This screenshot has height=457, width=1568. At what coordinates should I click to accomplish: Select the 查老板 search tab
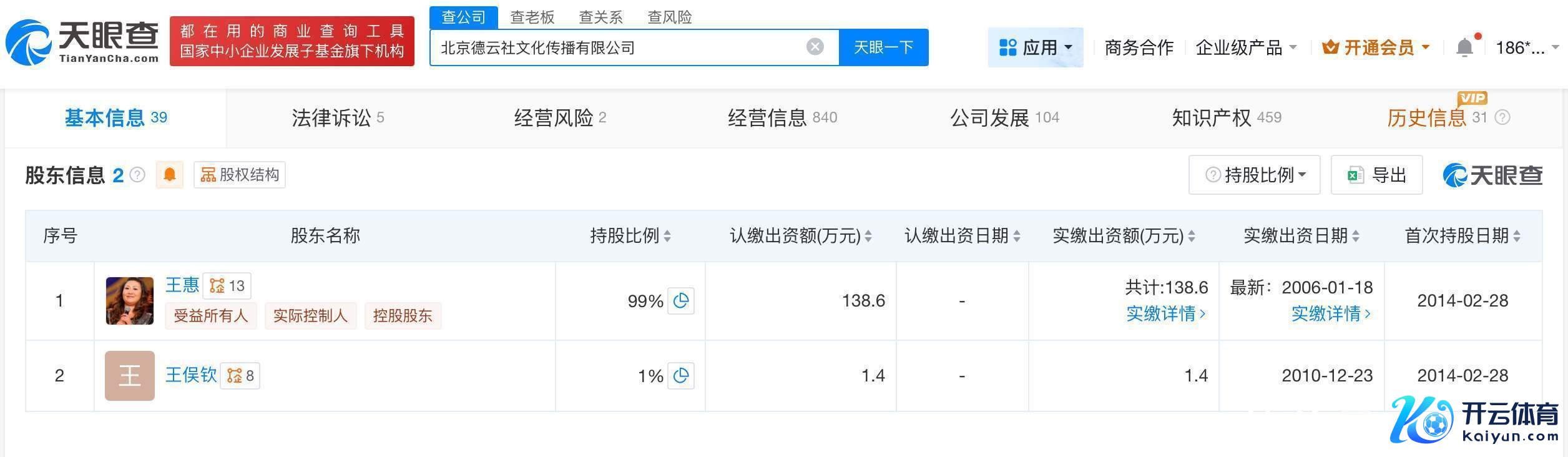coord(532,17)
